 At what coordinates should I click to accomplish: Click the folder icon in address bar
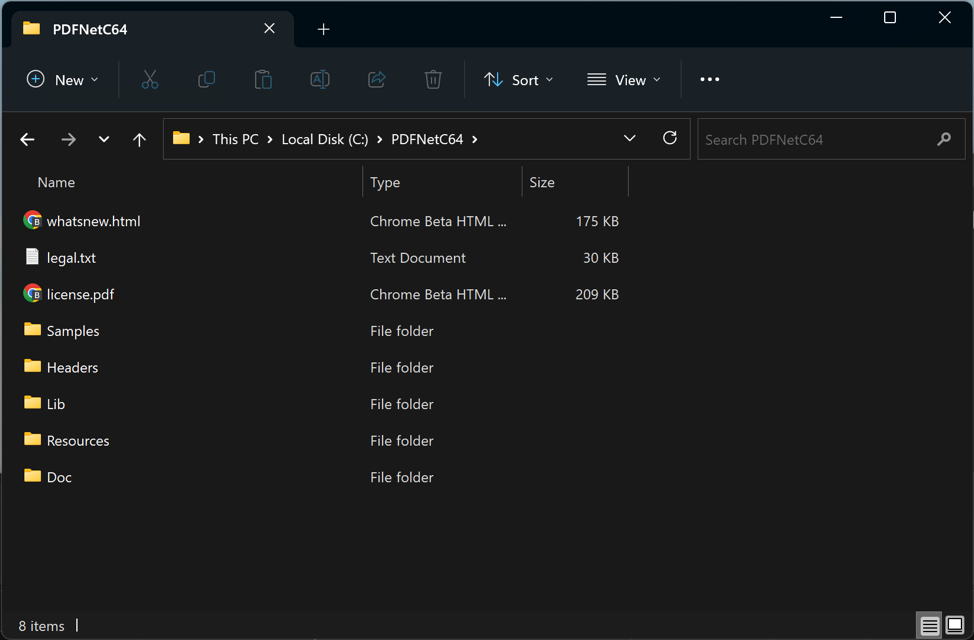[x=181, y=138]
